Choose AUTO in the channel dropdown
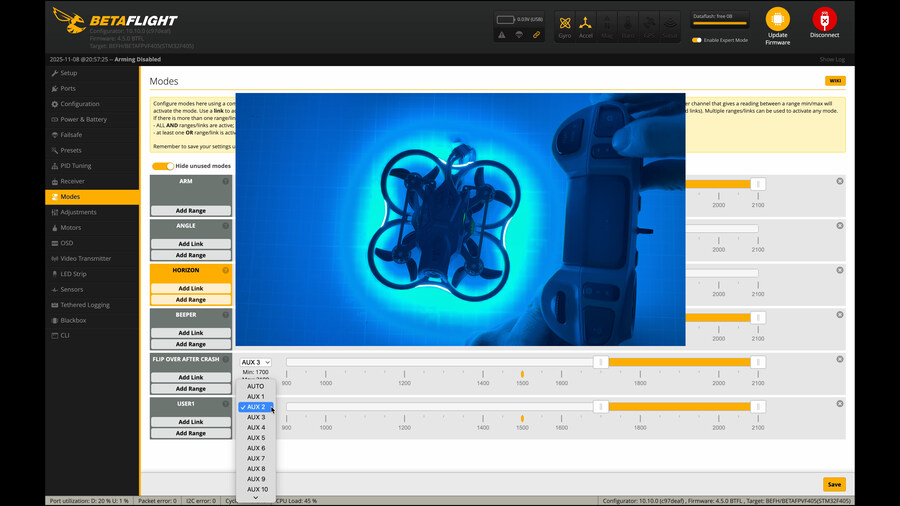 point(256,386)
